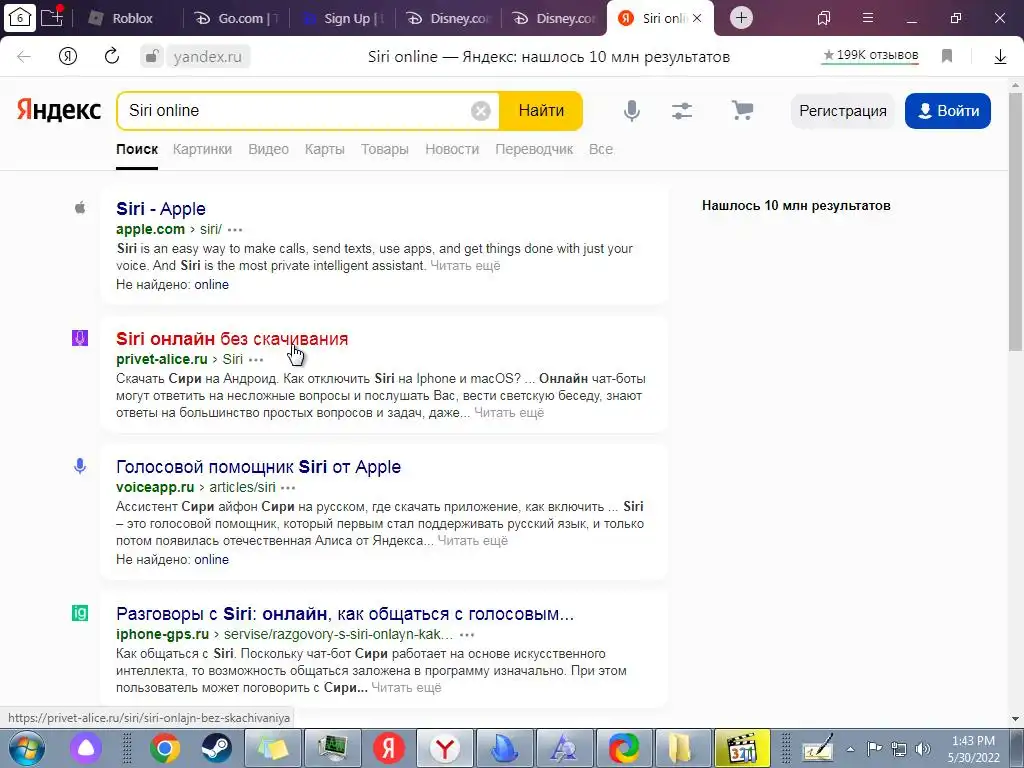The height and width of the screenshot is (768, 1024).
Task: Clear the search query with X
Action: (481, 111)
